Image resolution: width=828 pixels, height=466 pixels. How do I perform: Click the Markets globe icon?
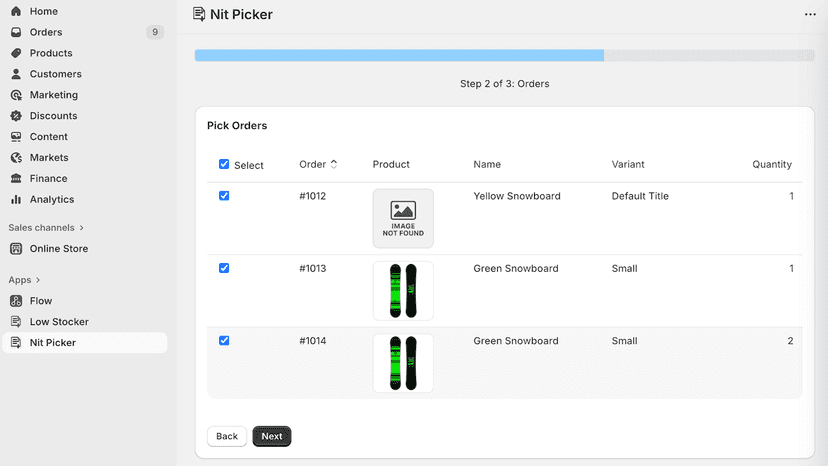tap(16, 157)
